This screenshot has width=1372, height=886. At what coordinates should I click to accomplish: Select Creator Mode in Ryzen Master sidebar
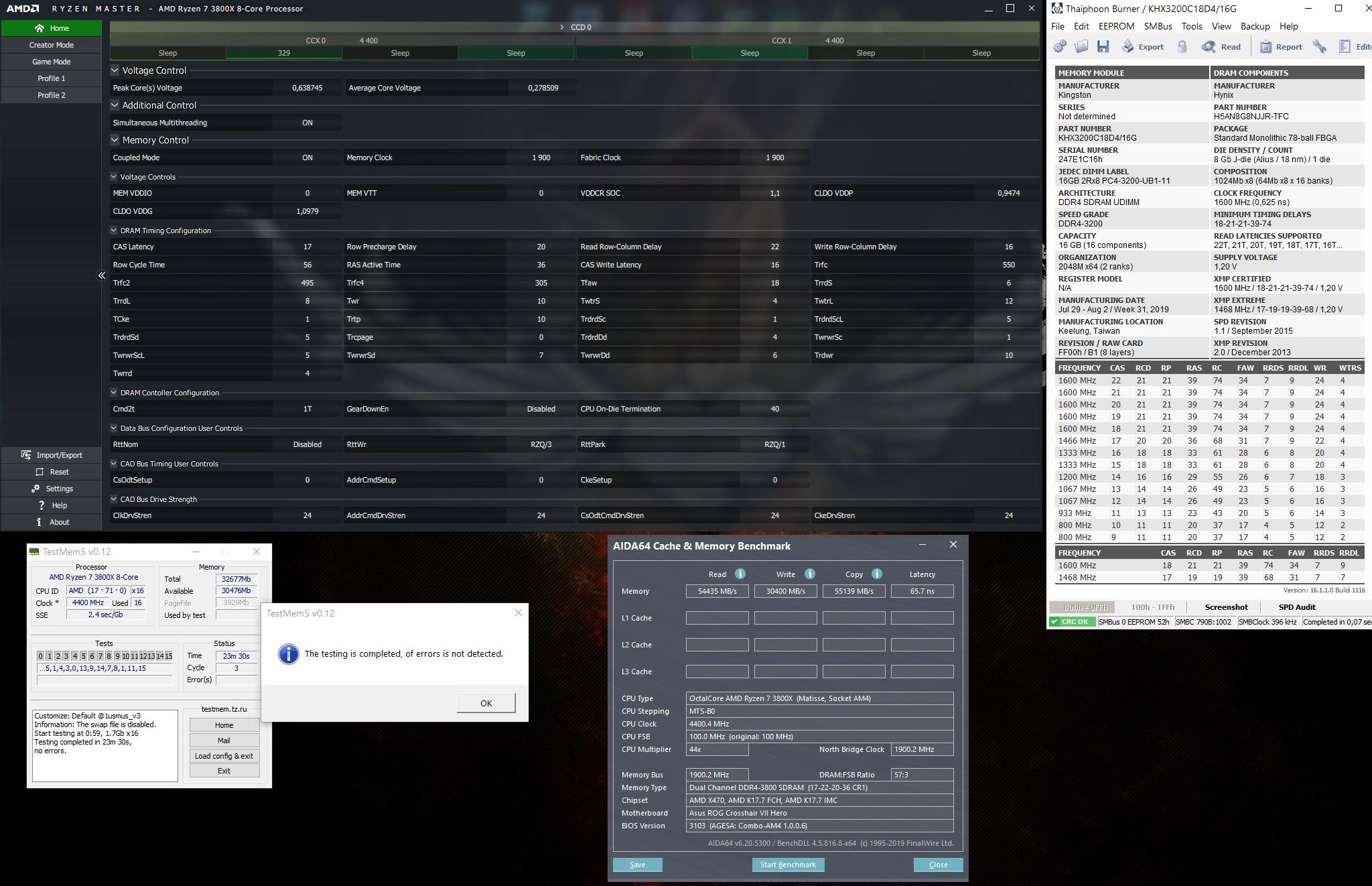52,45
